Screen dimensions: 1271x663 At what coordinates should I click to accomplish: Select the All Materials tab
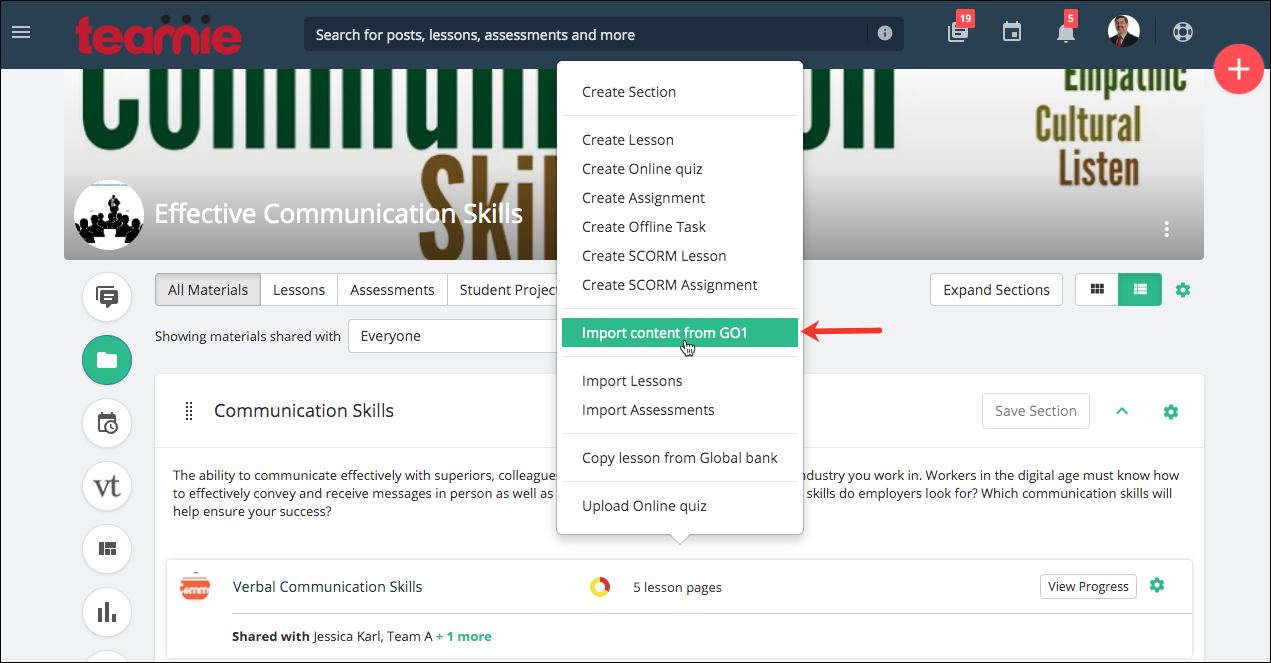point(208,290)
